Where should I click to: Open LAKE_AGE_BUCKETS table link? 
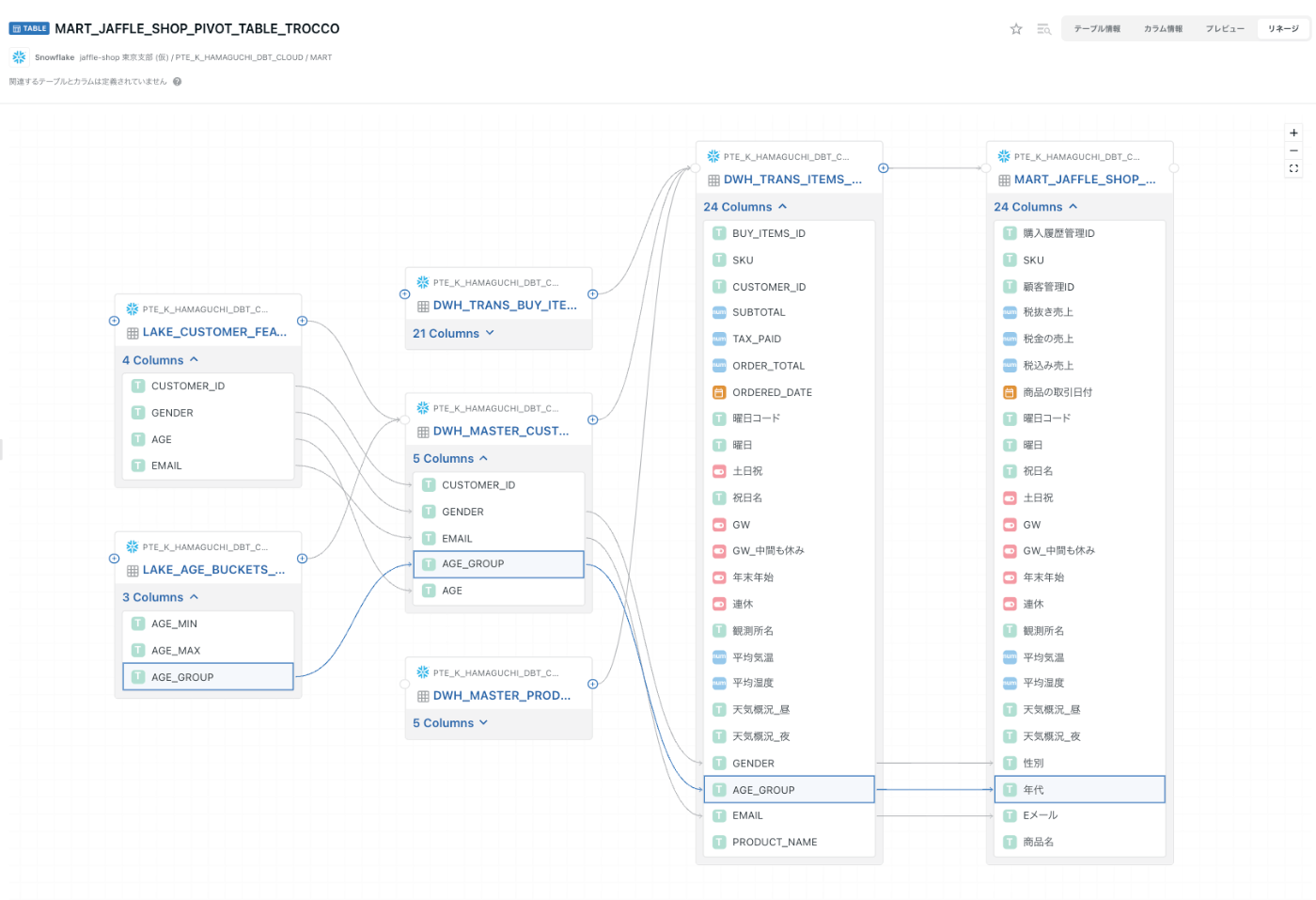[213, 570]
